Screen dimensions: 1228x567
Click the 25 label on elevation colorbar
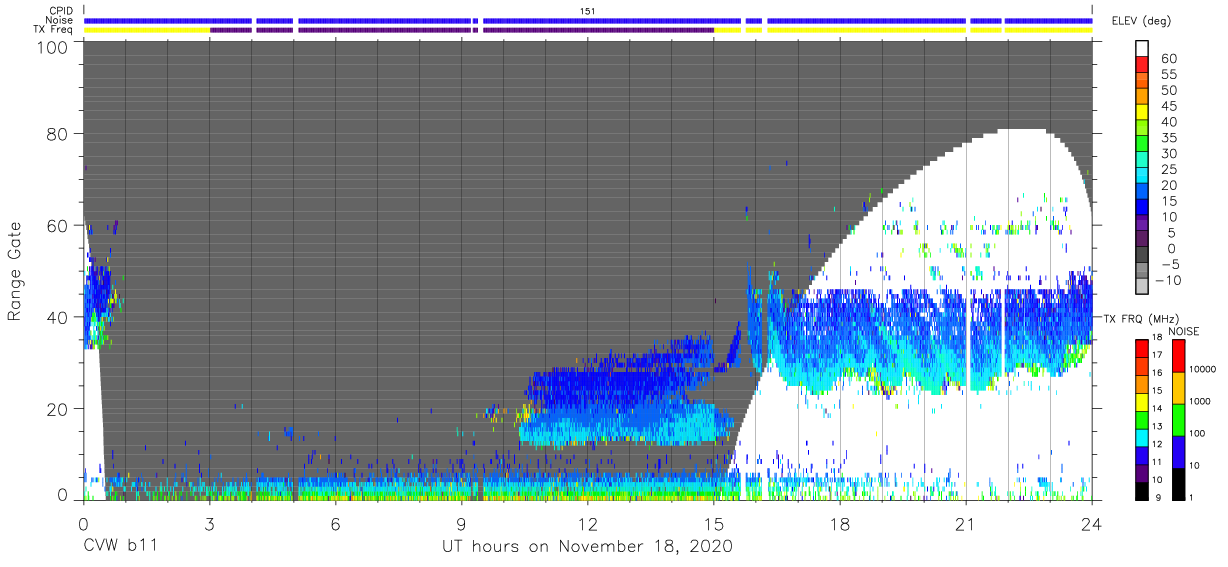pos(1168,170)
